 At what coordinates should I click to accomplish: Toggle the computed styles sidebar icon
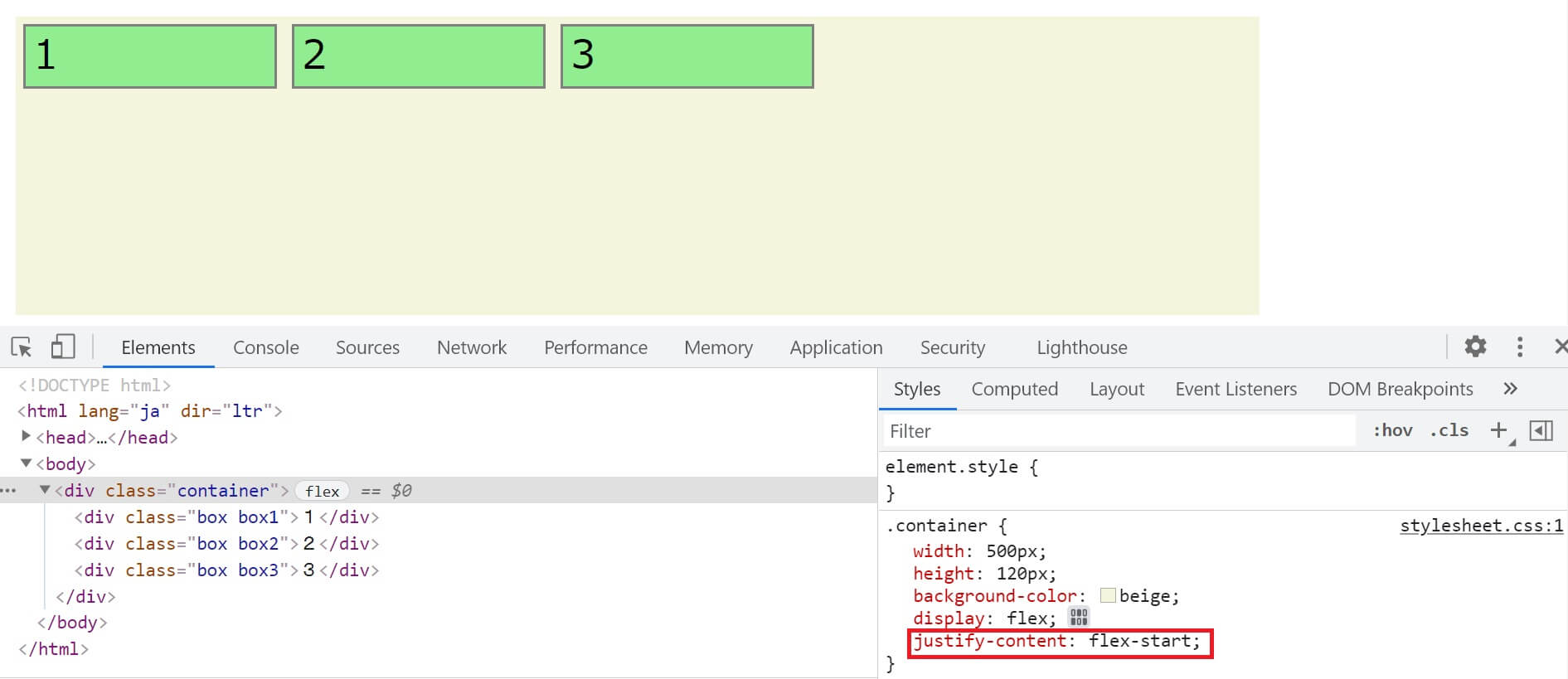pyautogui.click(x=1541, y=430)
